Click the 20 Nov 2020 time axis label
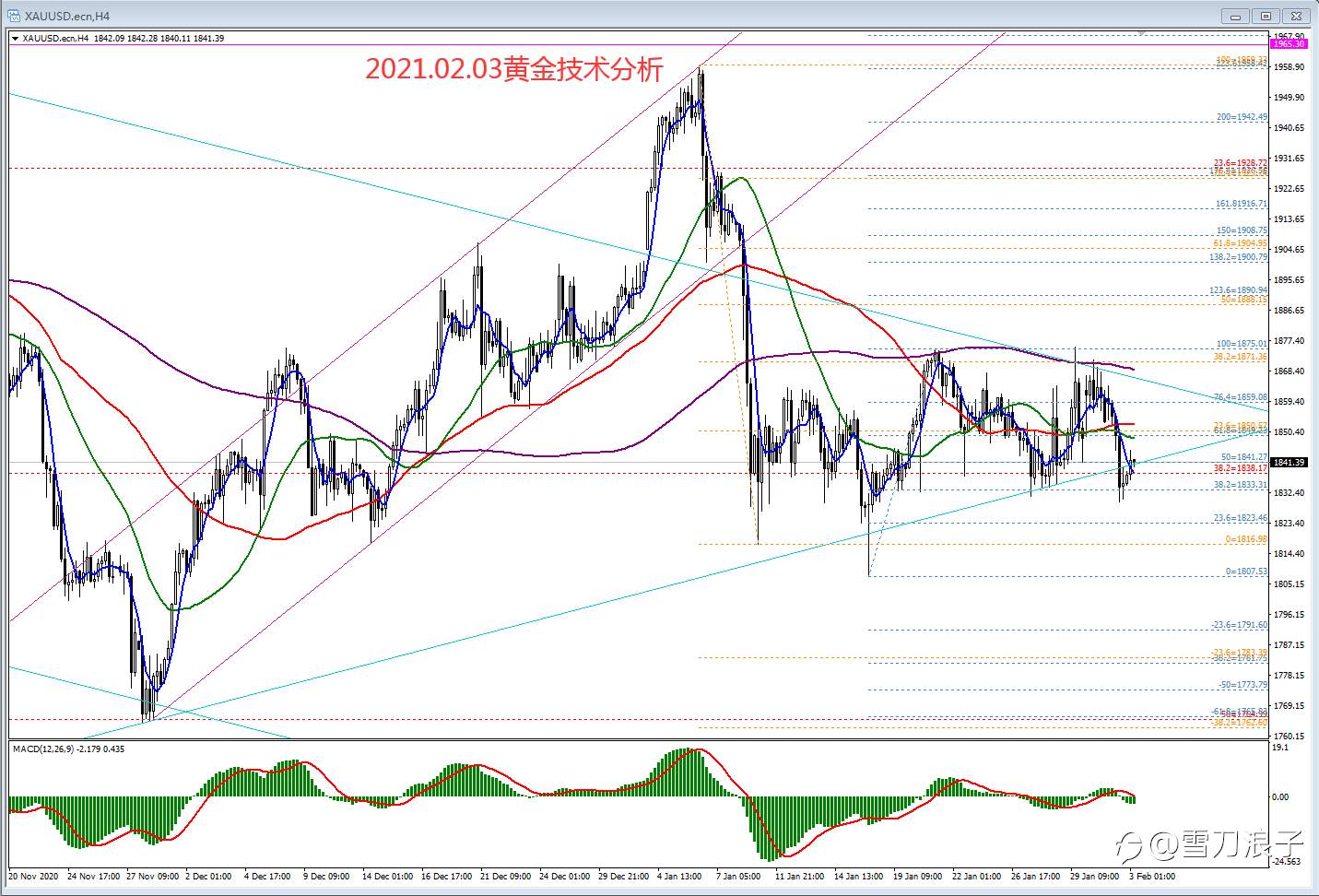Screen dimensions: 1319x896 (33, 877)
